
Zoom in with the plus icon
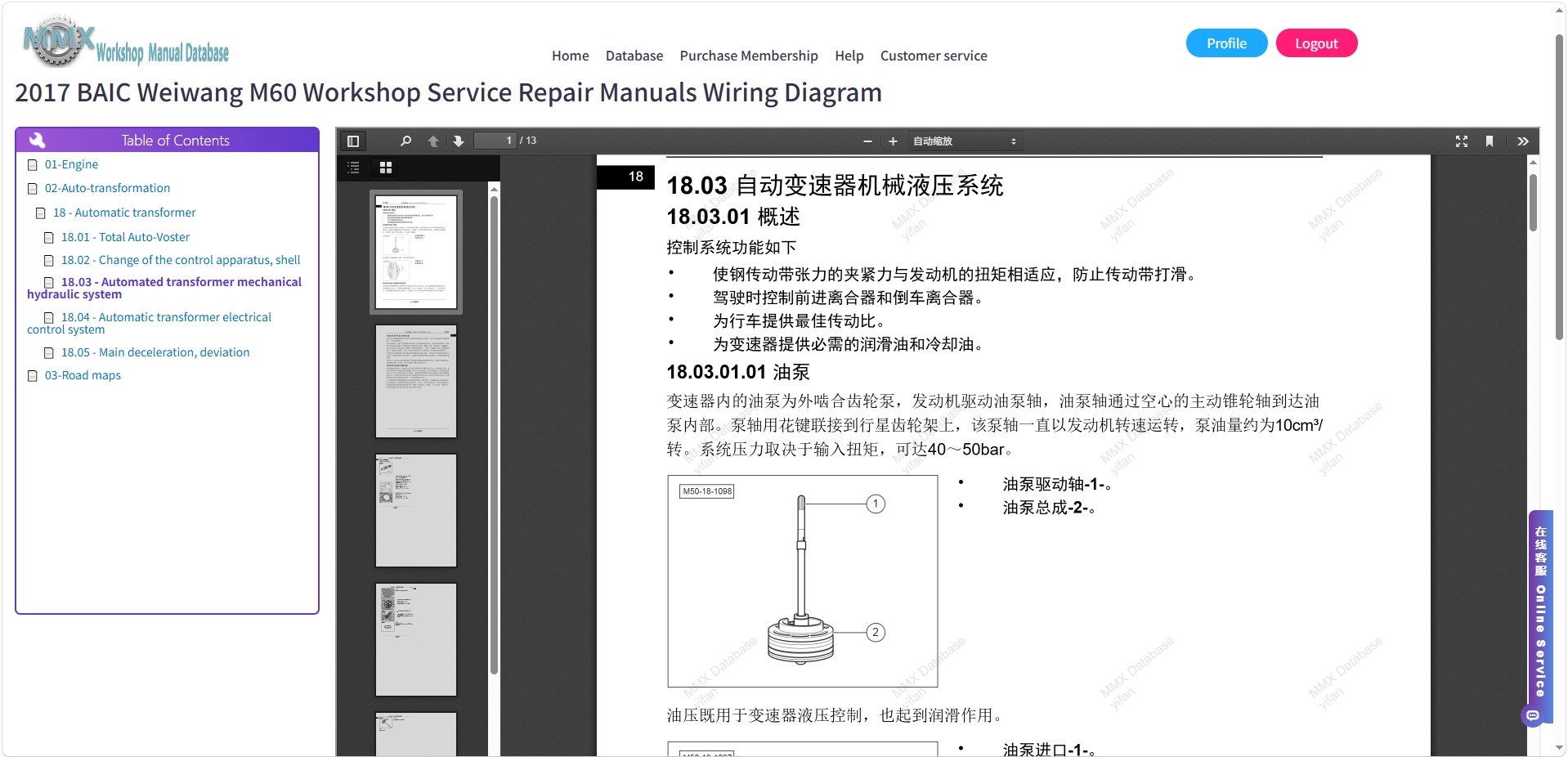click(x=893, y=141)
